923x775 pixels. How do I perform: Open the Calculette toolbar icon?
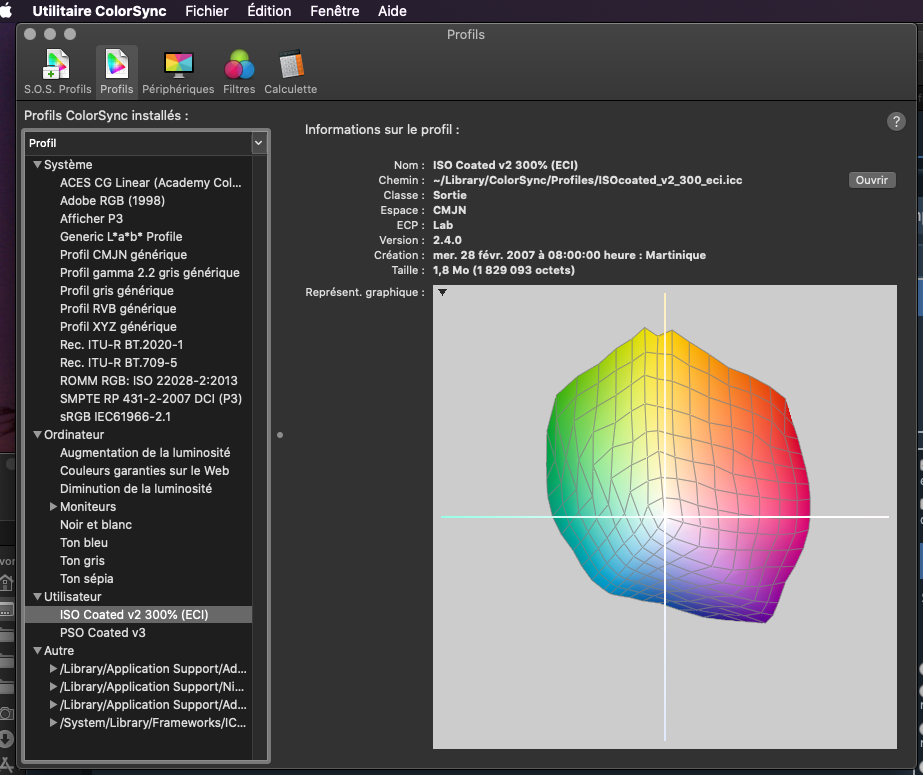coord(290,72)
